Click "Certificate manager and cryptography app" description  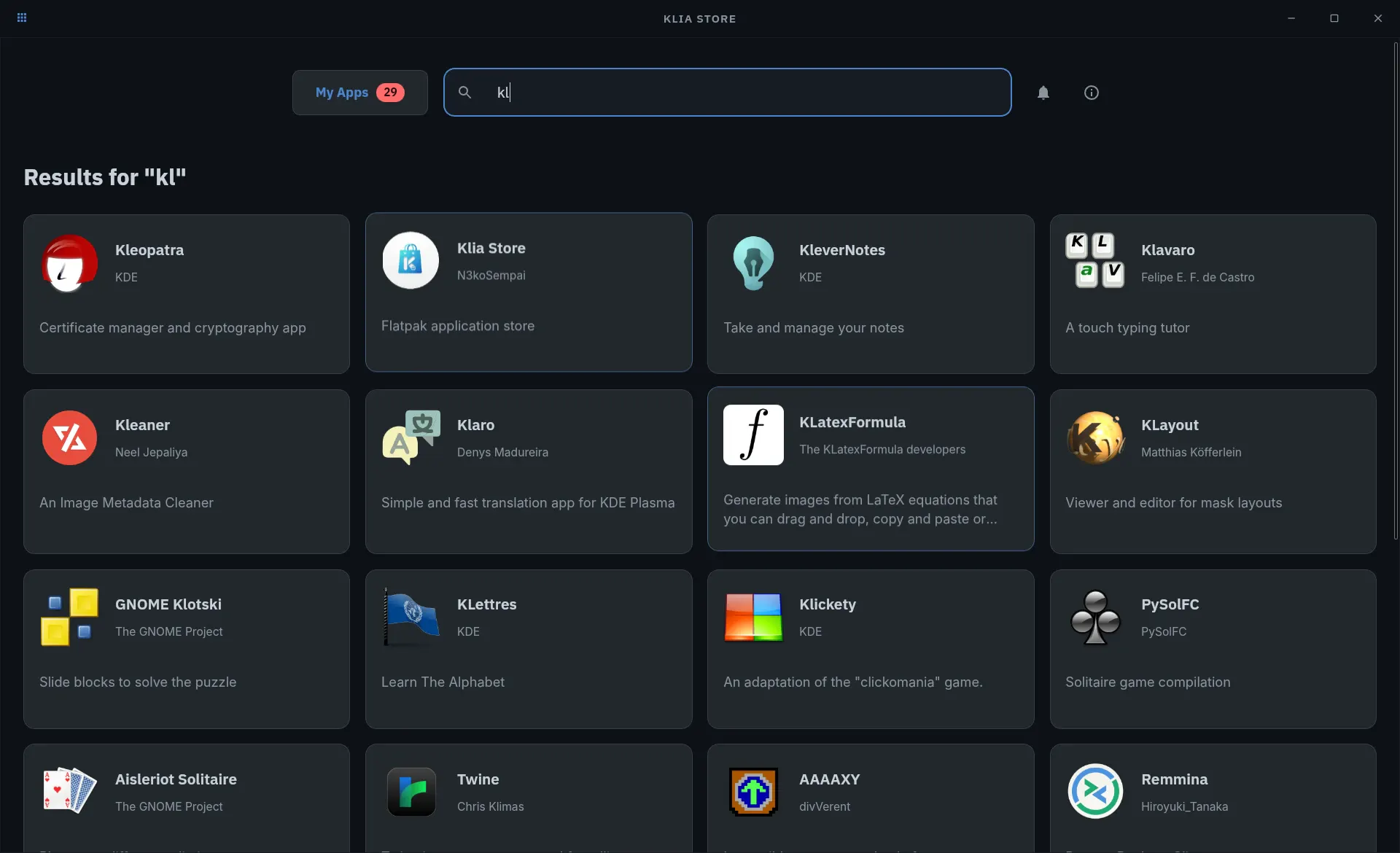point(173,328)
